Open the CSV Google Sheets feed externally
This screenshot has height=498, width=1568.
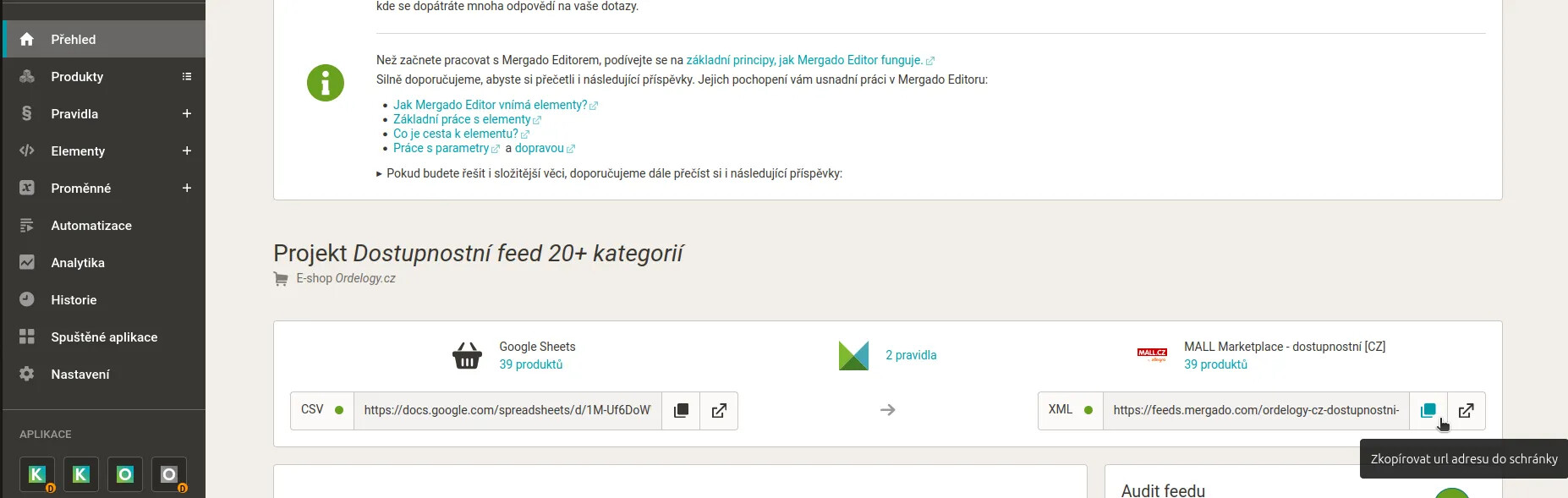point(719,411)
